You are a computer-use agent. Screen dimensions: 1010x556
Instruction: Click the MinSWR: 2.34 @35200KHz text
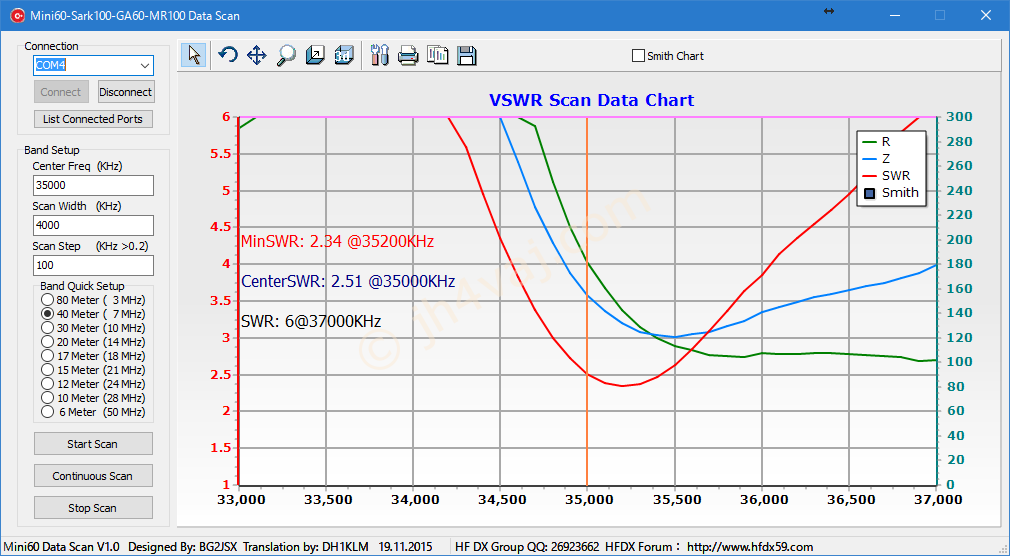tap(338, 242)
